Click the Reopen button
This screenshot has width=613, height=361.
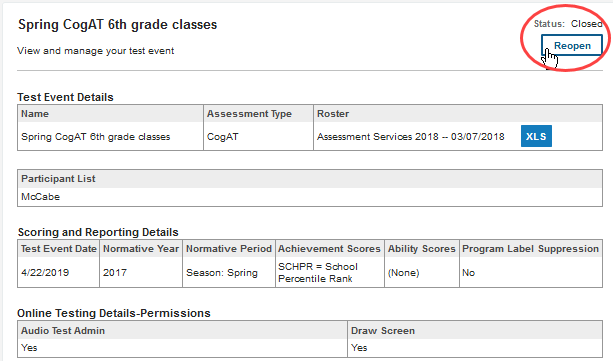[x=572, y=45]
